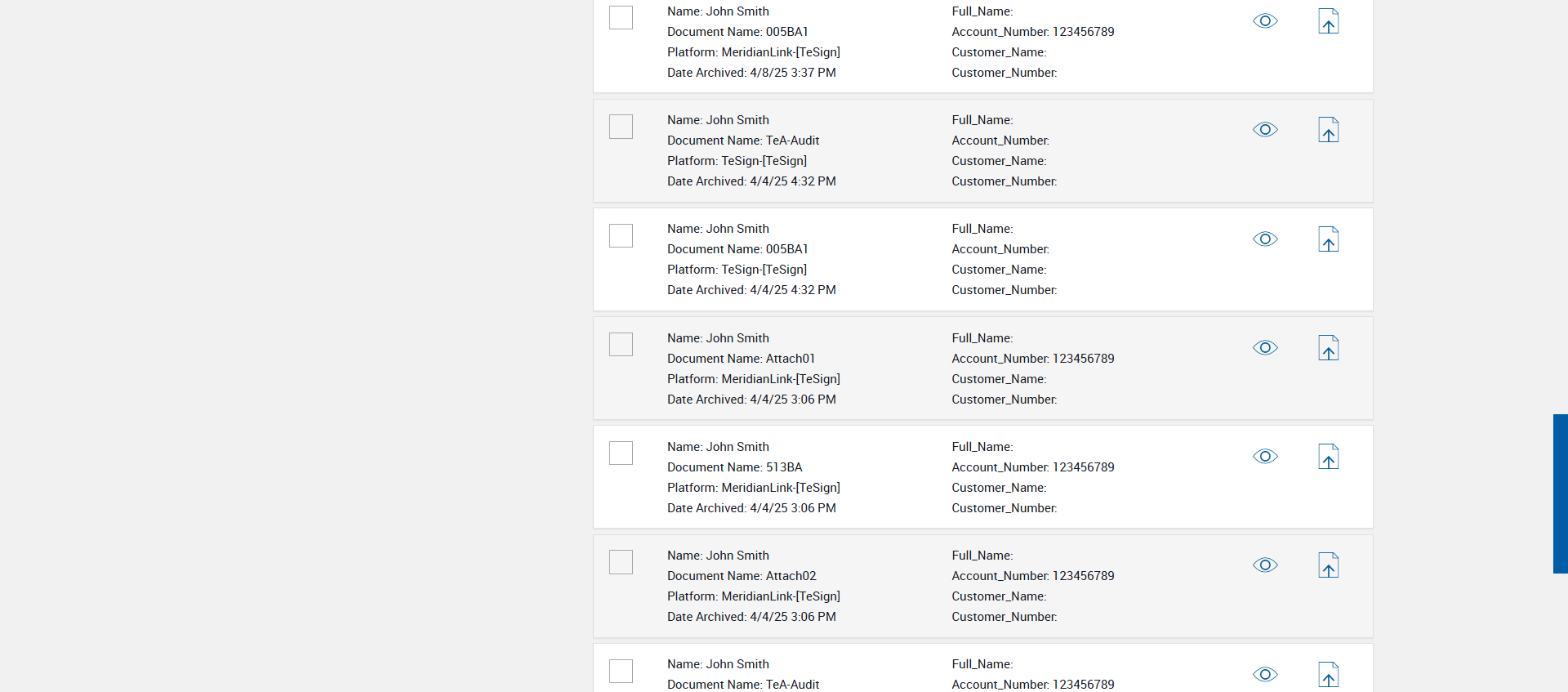
Task: Check the box for 513BA document
Action: point(621,453)
